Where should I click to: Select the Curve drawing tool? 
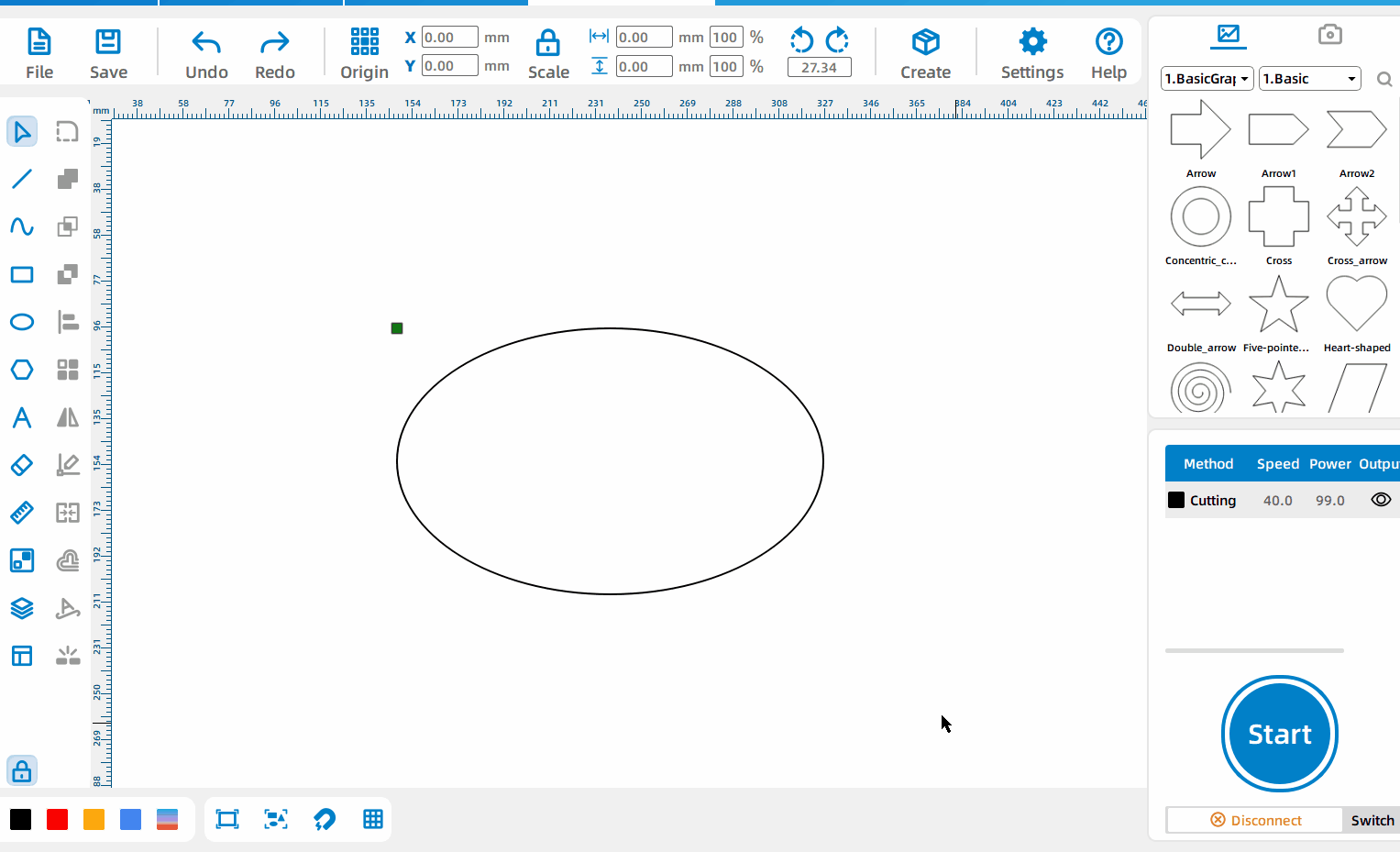coord(22,227)
